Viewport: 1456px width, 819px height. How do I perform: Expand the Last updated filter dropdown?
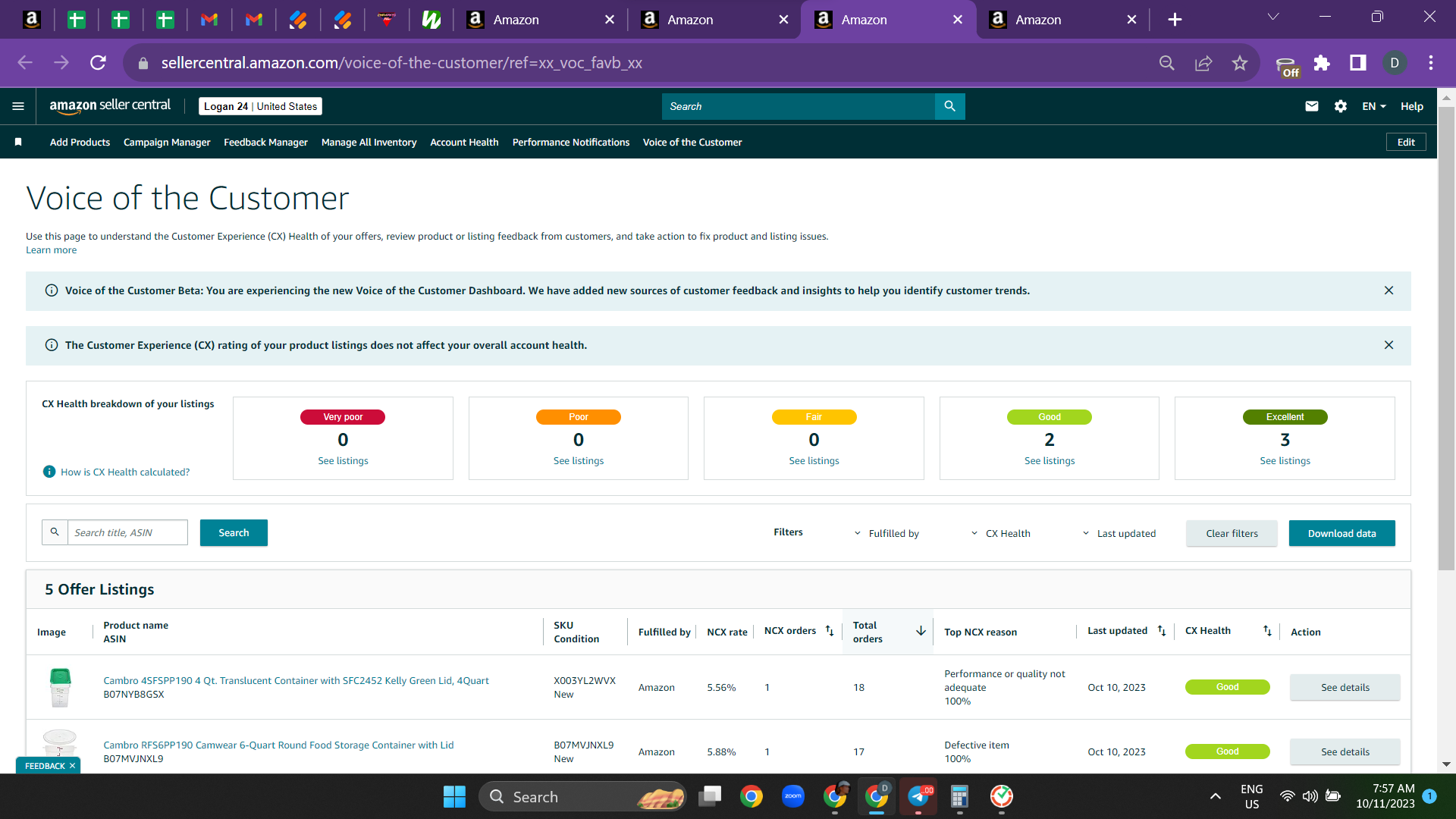[x=1119, y=533]
